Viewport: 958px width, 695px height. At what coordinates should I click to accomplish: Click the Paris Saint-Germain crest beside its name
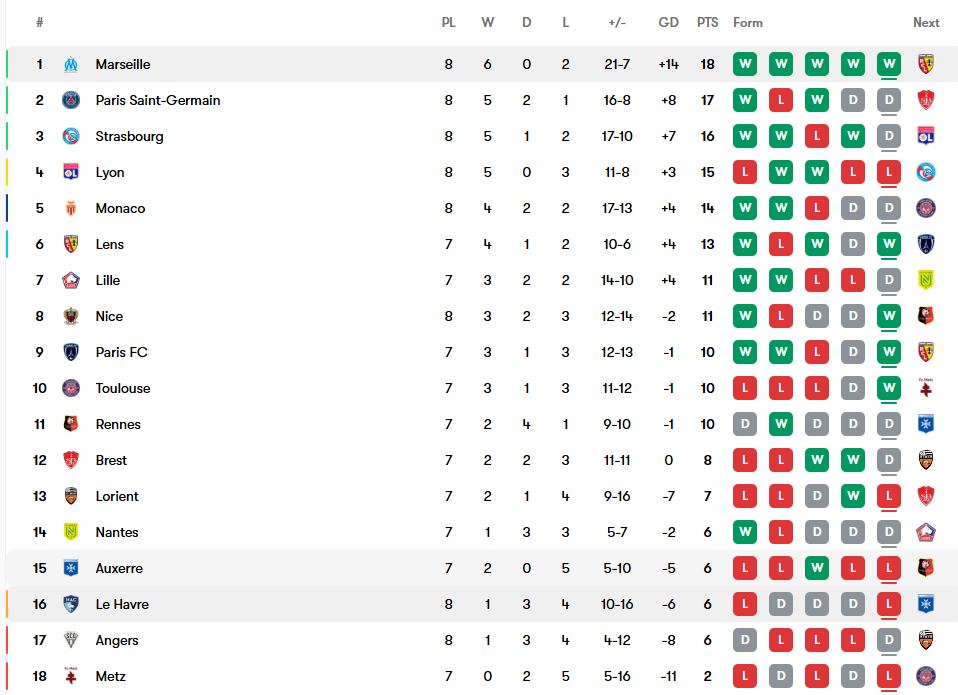pos(71,100)
